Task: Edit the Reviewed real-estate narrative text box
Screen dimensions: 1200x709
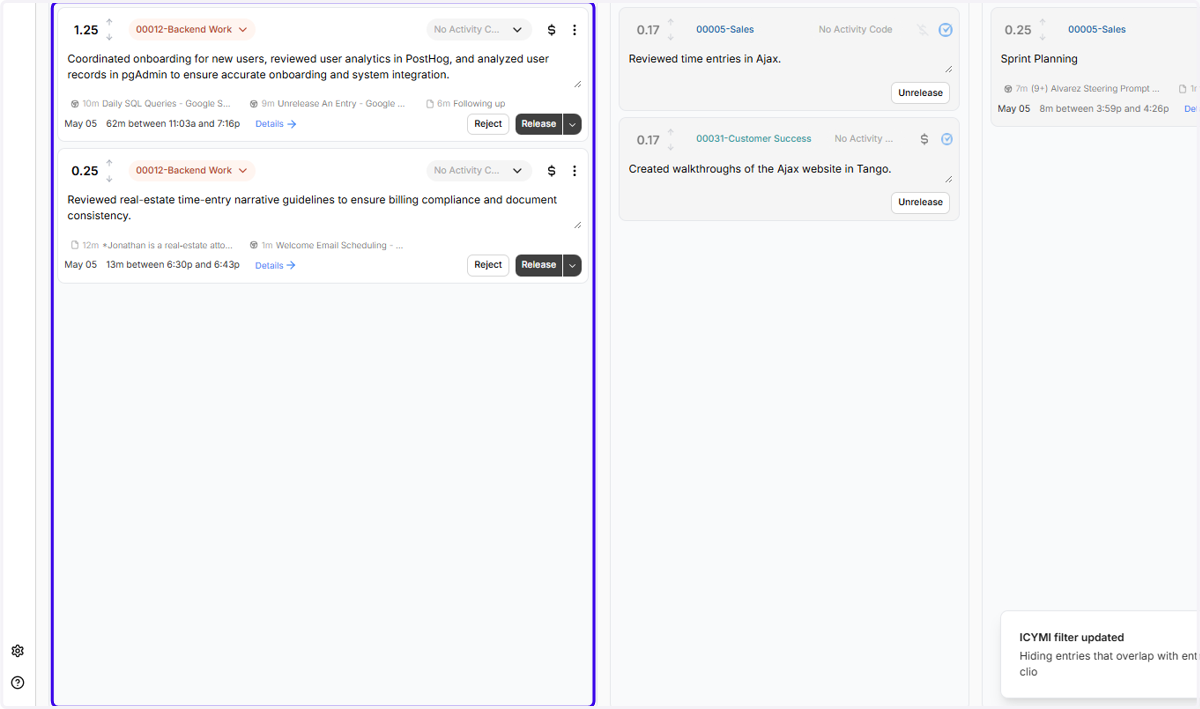Action: 324,210
